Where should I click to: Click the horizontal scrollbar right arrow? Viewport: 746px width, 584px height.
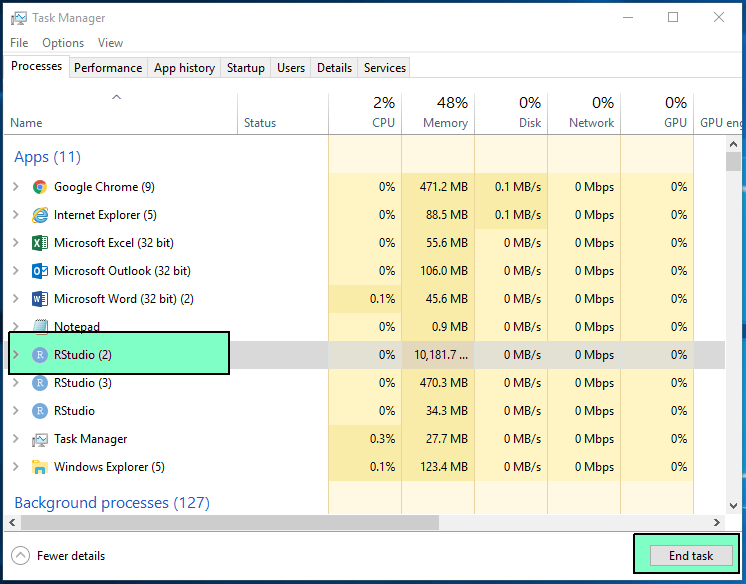coord(717,522)
